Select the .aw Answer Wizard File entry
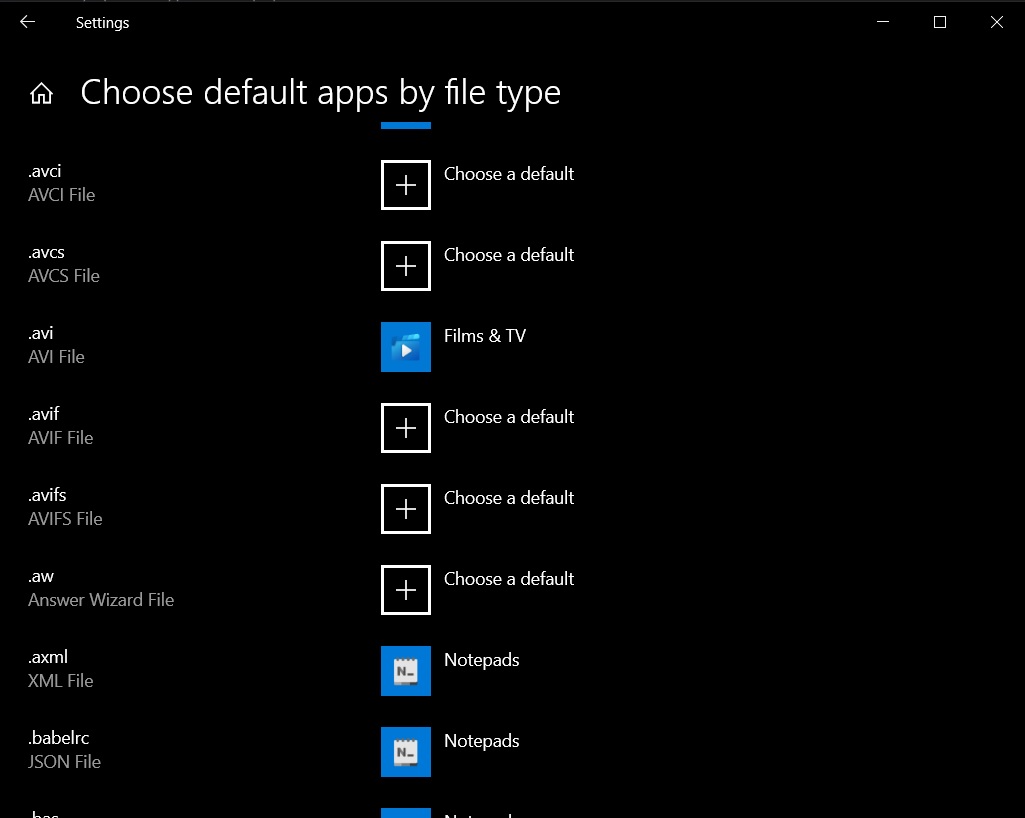This screenshot has width=1025, height=818. coord(100,587)
